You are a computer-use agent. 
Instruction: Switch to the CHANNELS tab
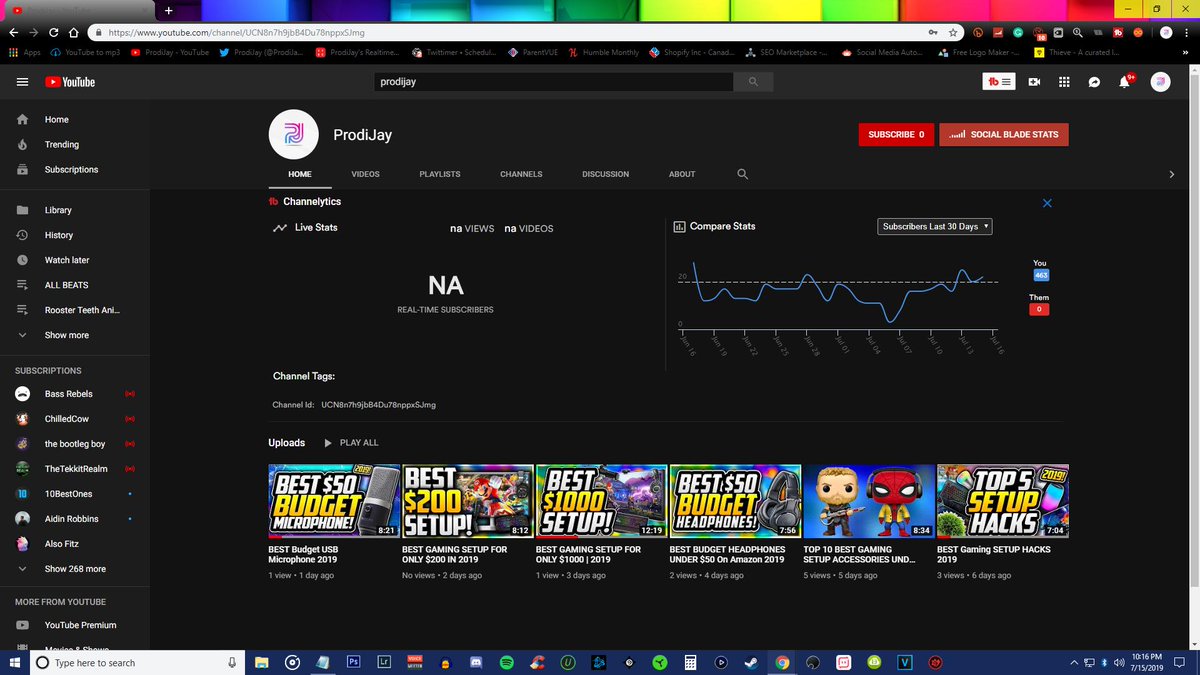[x=521, y=174]
